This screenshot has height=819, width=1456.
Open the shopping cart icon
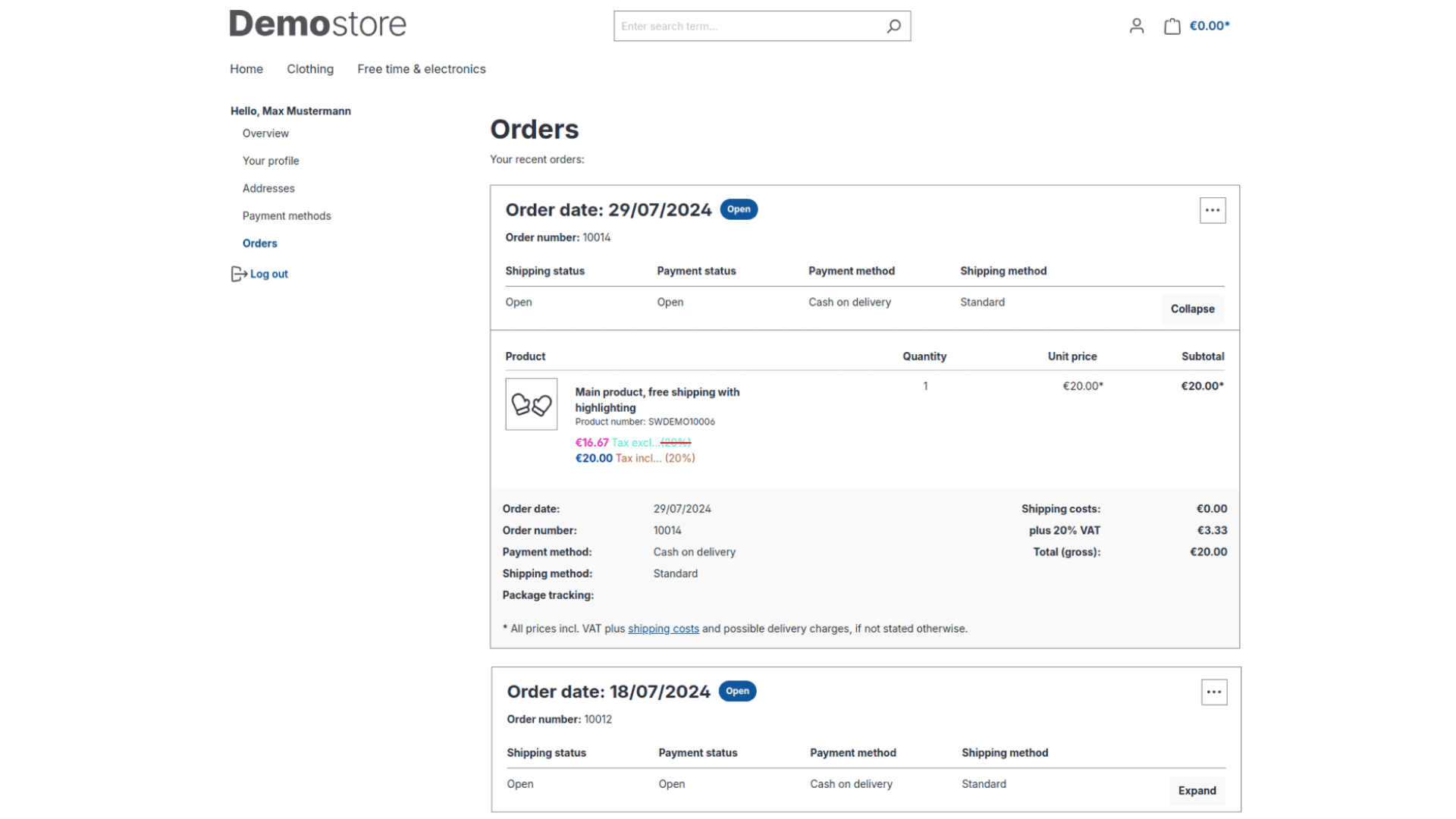point(1172,26)
